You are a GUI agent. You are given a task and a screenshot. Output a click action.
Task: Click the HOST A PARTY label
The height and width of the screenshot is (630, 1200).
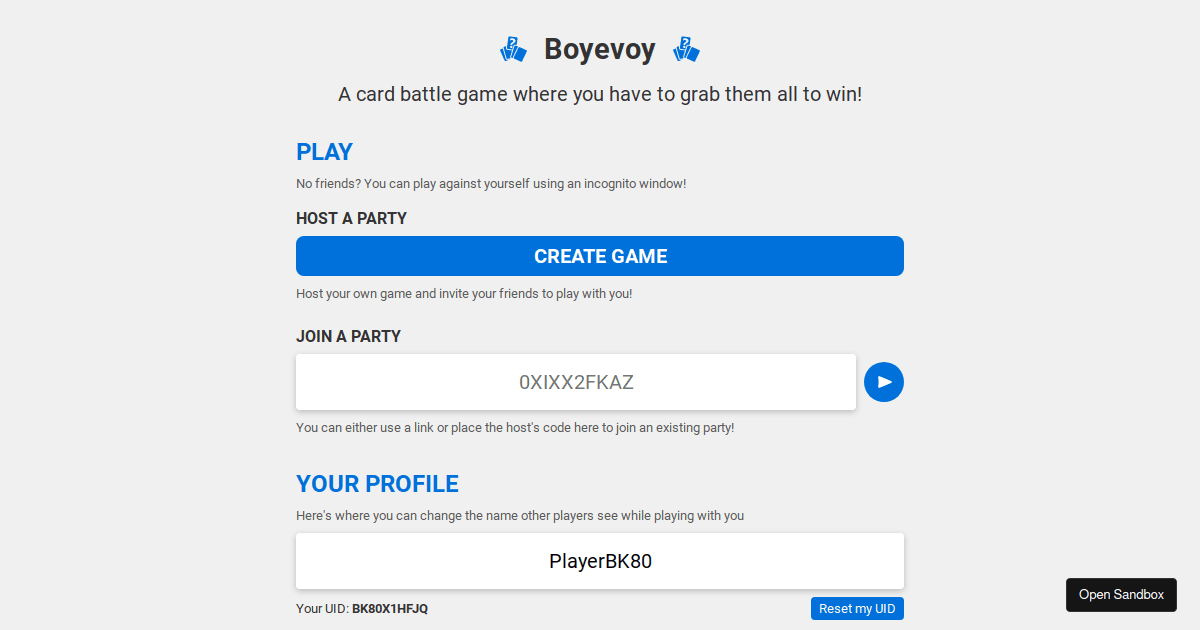pos(351,218)
